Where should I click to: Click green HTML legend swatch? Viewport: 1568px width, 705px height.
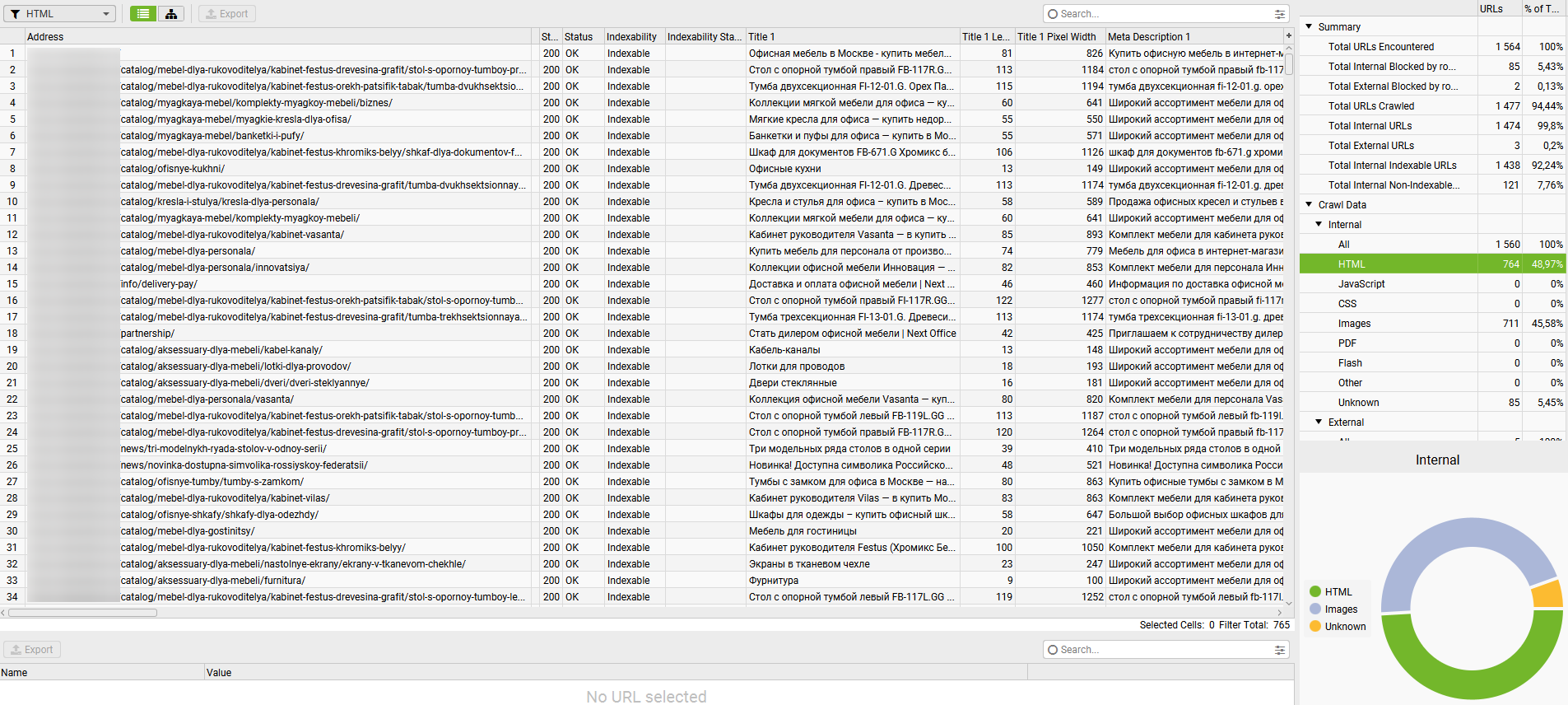point(1315,591)
